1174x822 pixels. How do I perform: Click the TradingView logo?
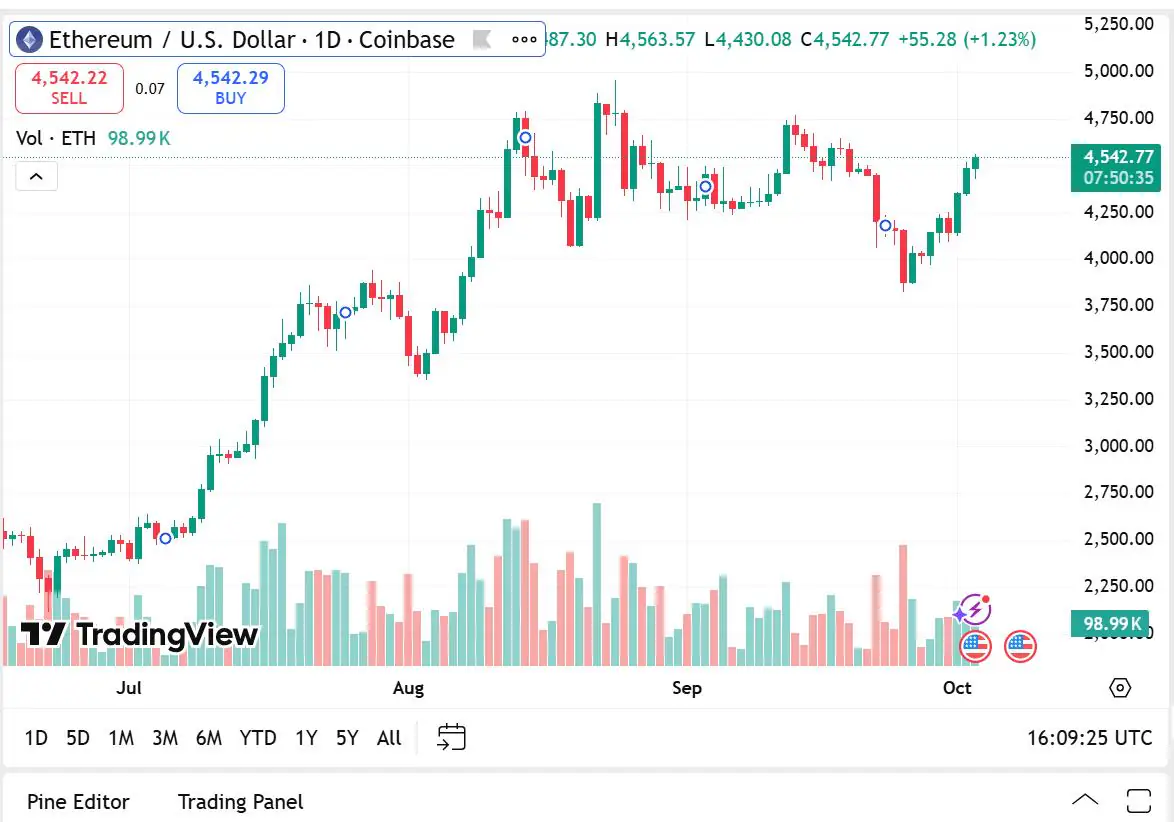tap(139, 634)
